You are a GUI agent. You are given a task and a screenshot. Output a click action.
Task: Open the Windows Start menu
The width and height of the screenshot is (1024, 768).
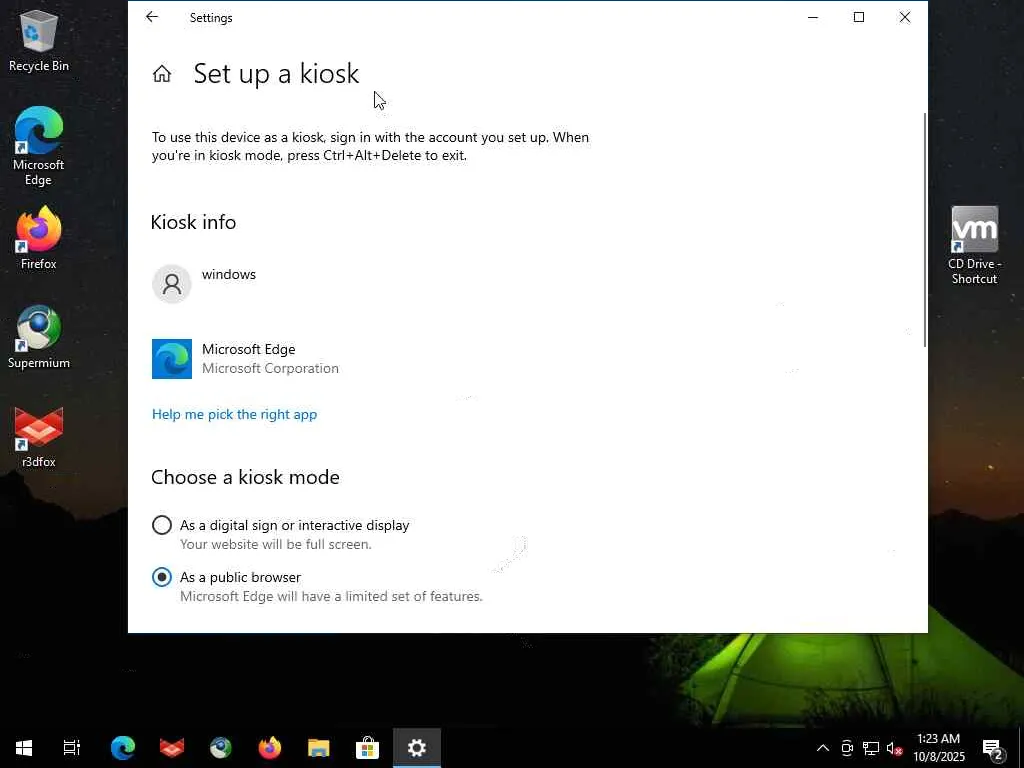(24, 748)
